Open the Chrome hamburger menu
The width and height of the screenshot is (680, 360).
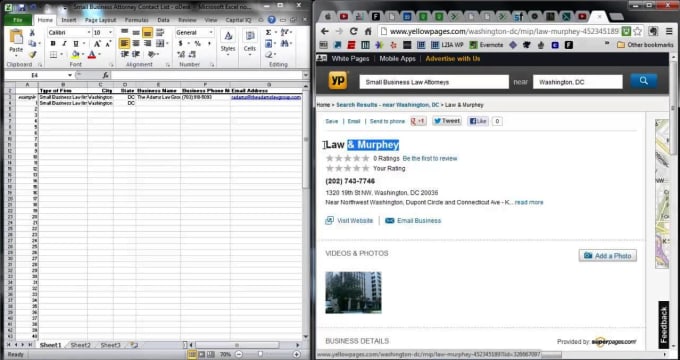(x=670, y=31)
